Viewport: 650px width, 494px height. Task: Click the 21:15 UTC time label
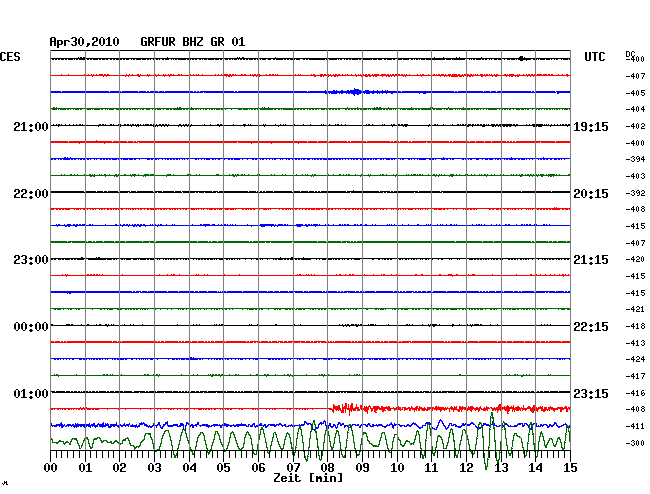click(x=591, y=260)
